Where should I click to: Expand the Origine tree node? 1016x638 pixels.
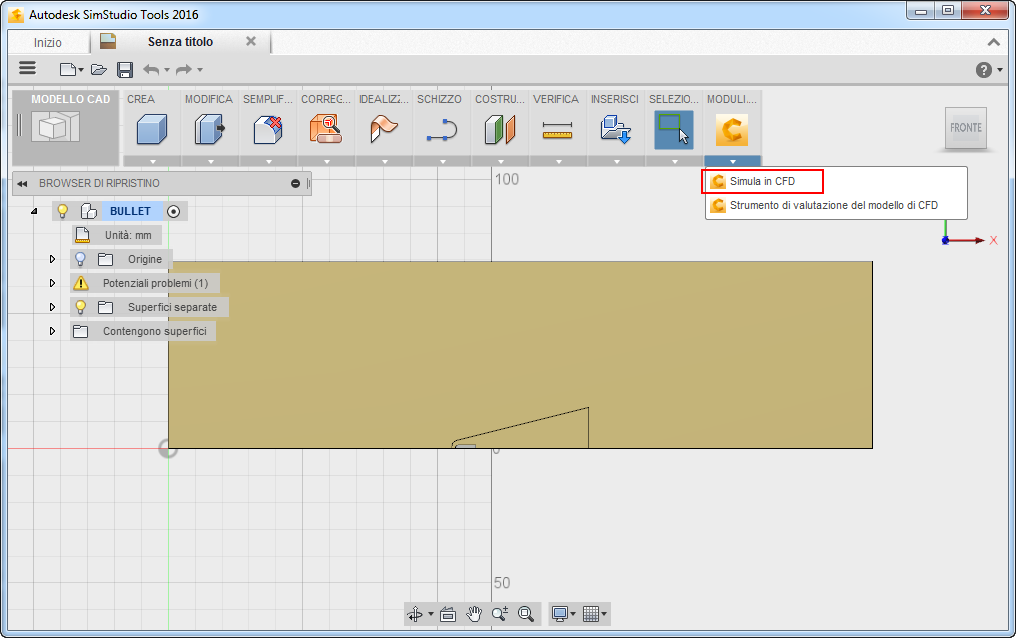click(52, 259)
